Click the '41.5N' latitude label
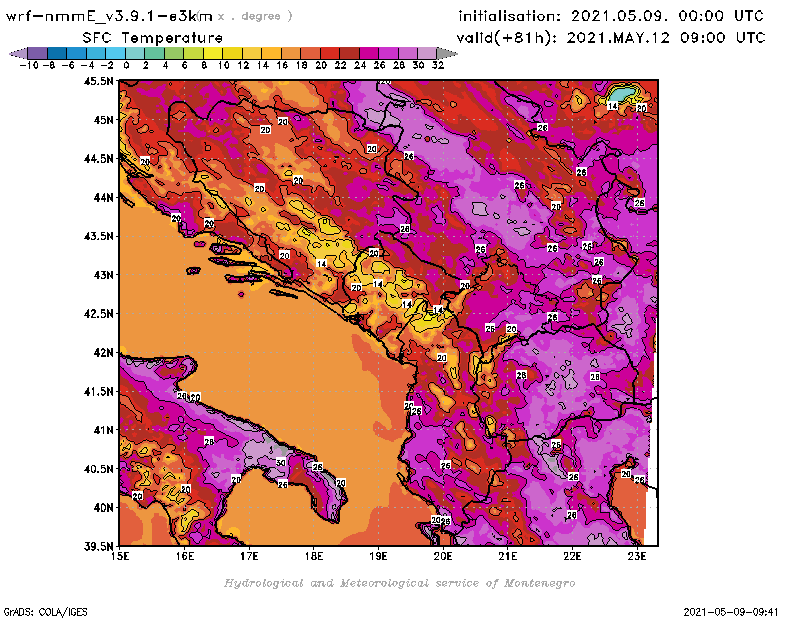800x618 pixels. [x=99, y=391]
